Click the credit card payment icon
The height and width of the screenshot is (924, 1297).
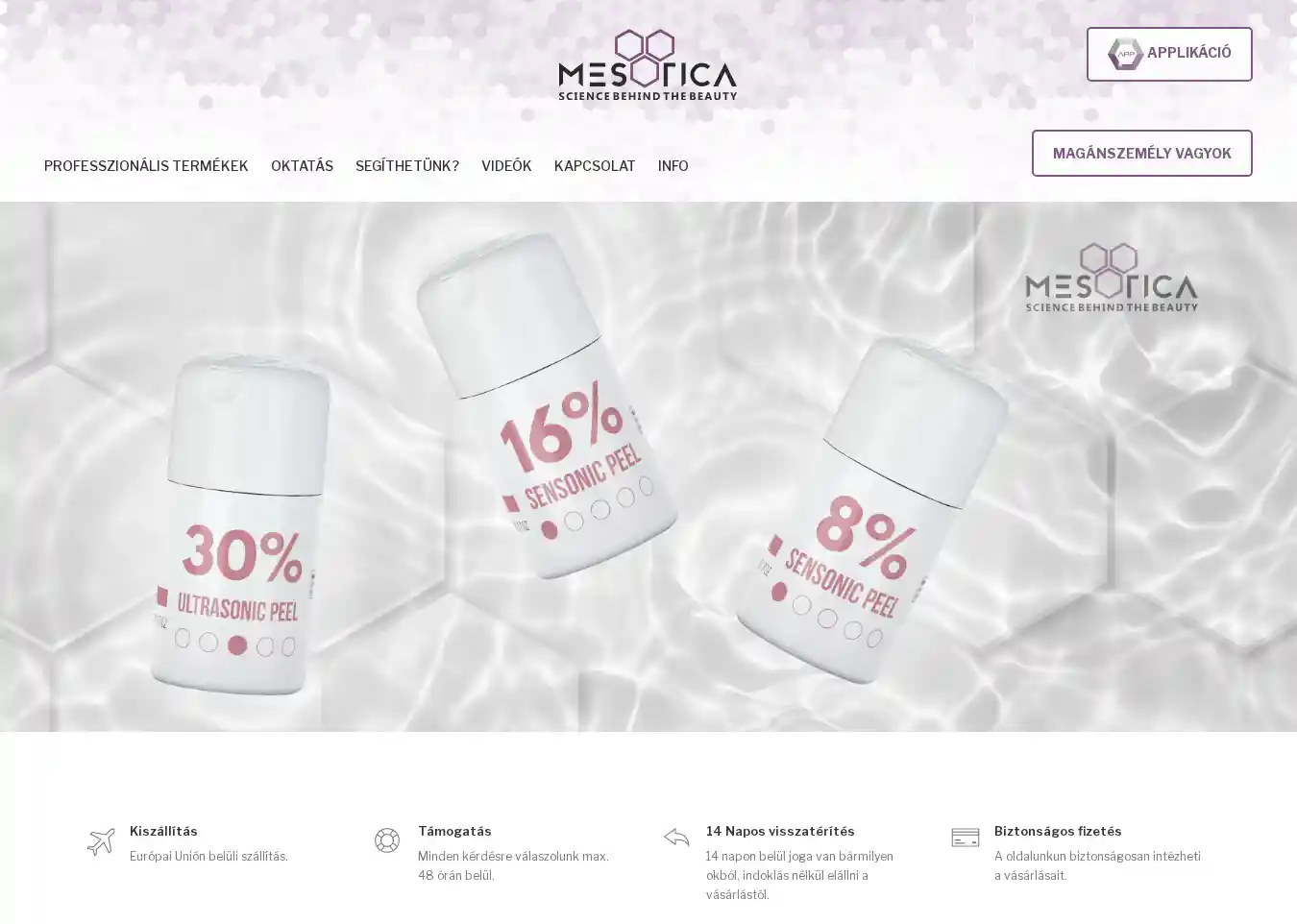pos(966,838)
